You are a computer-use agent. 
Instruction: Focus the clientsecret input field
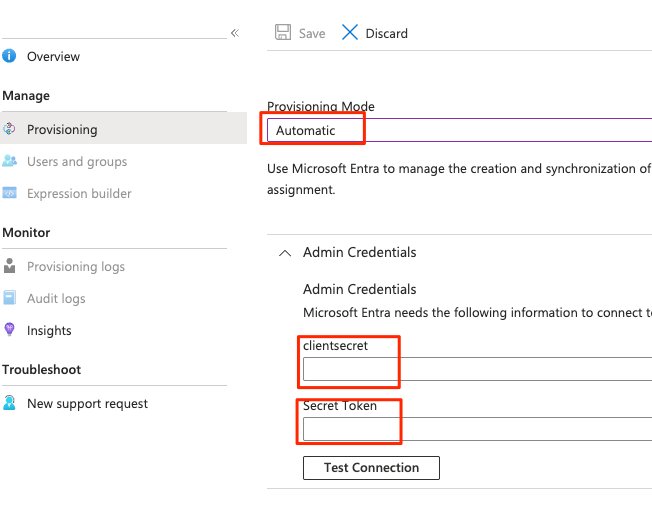coord(477,369)
